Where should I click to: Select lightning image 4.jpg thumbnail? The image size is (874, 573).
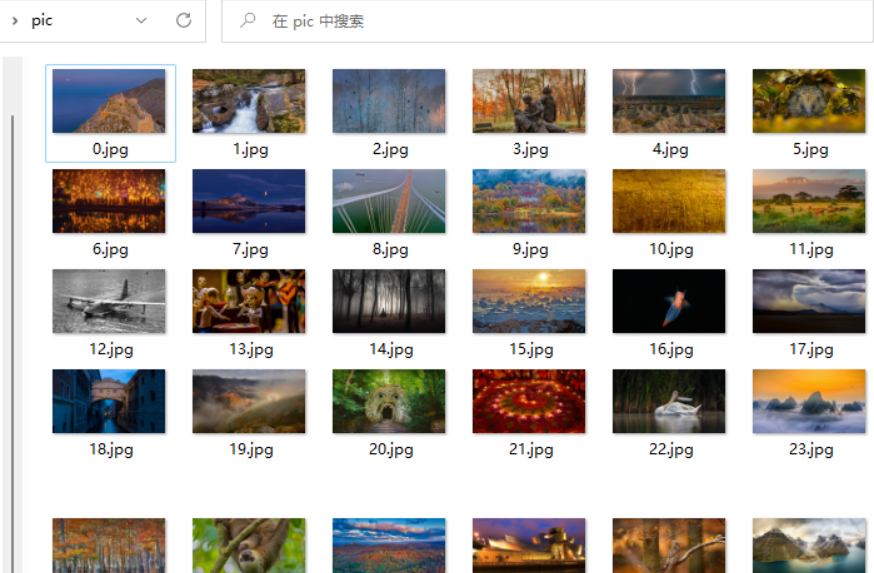click(669, 101)
